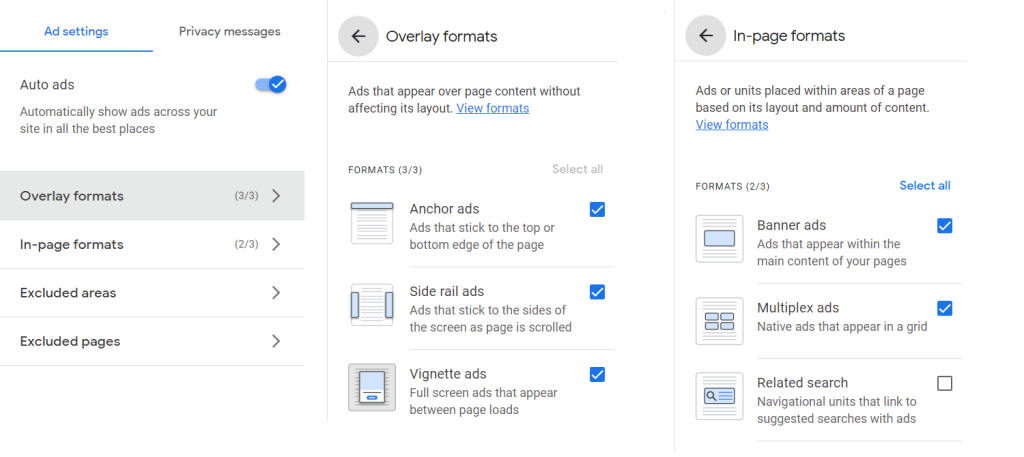Expand the Overlay formats row chevron
Viewport: 1024px width, 457px height.
[x=276, y=196]
